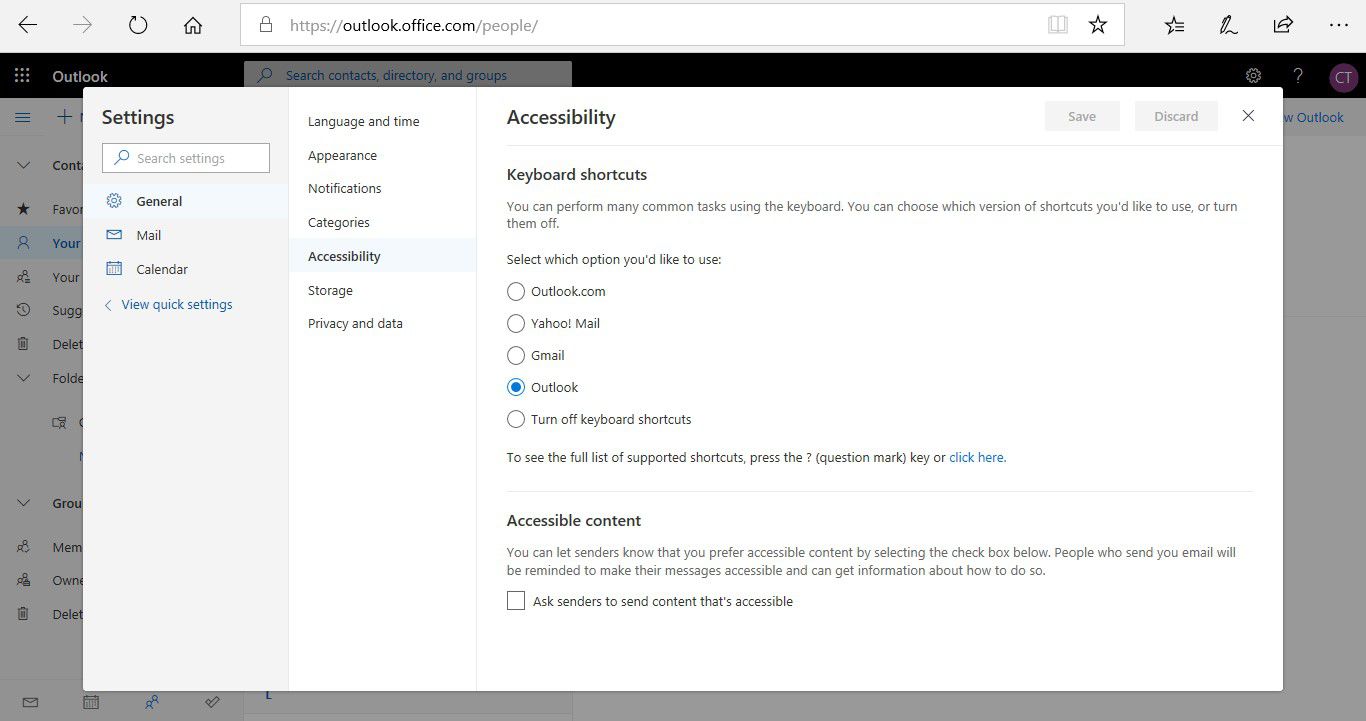Collapse the Groups section chevron

24,503
